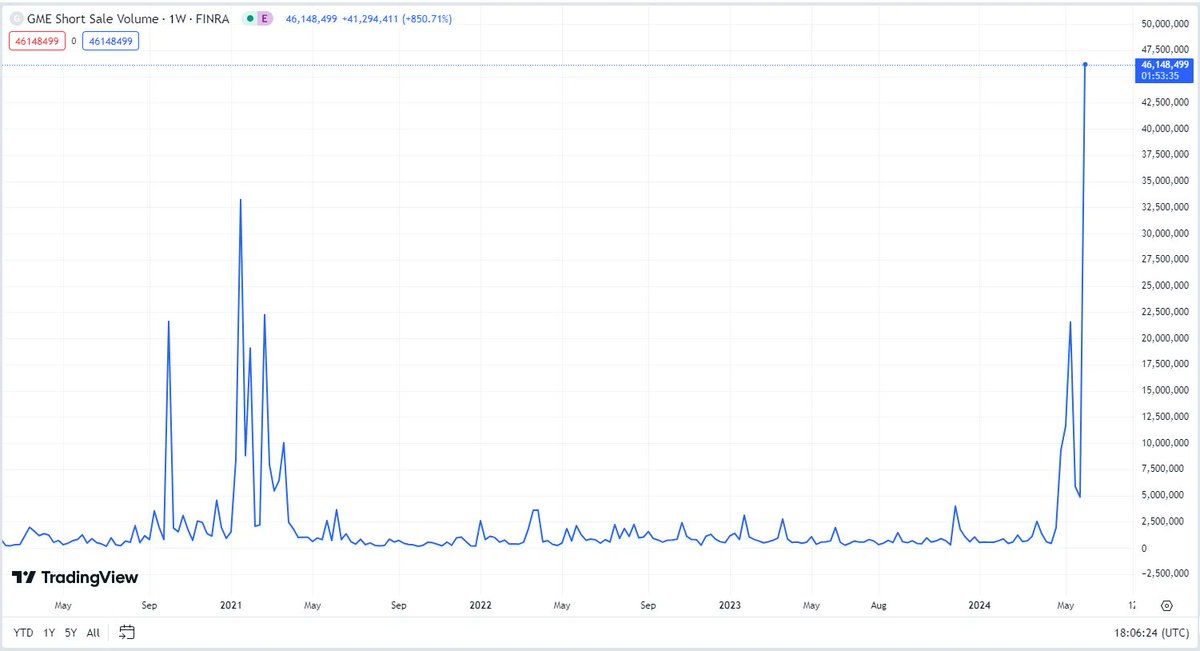Click the TradingView logo
The width and height of the screenshot is (1200, 651).
[x=75, y=577]
